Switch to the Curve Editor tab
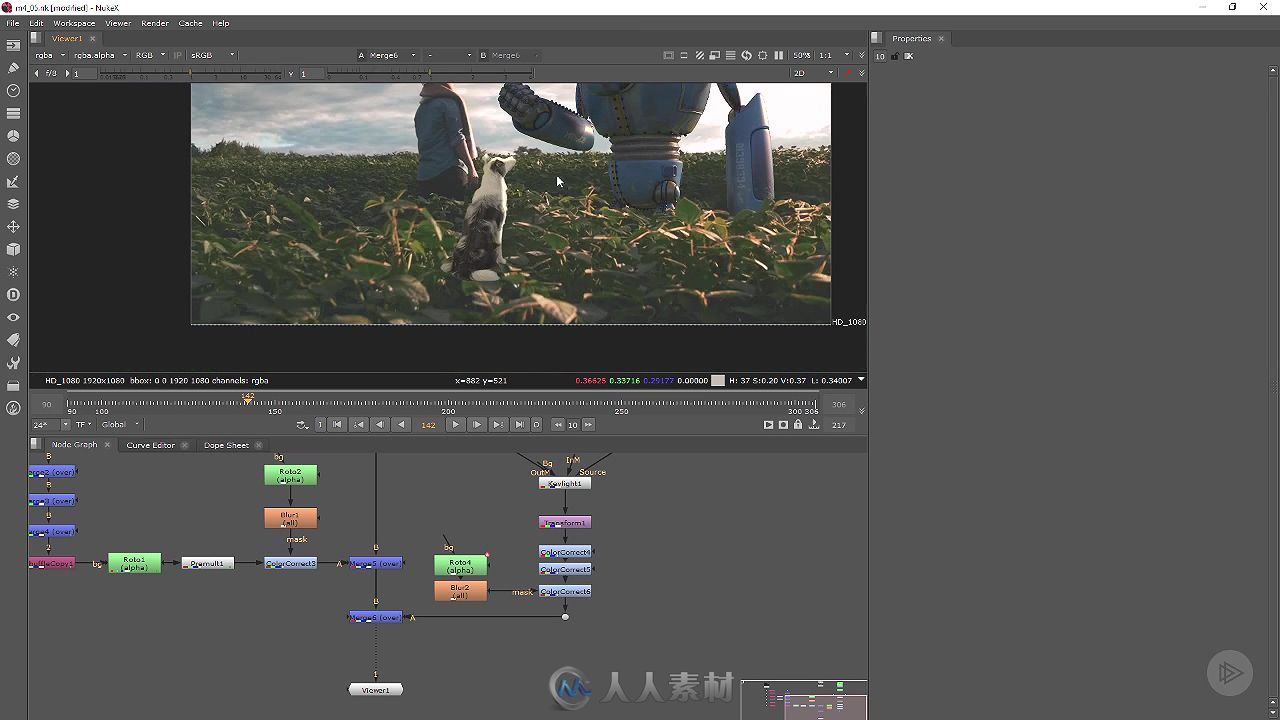The image size is (1280, 720). [150, 445]
